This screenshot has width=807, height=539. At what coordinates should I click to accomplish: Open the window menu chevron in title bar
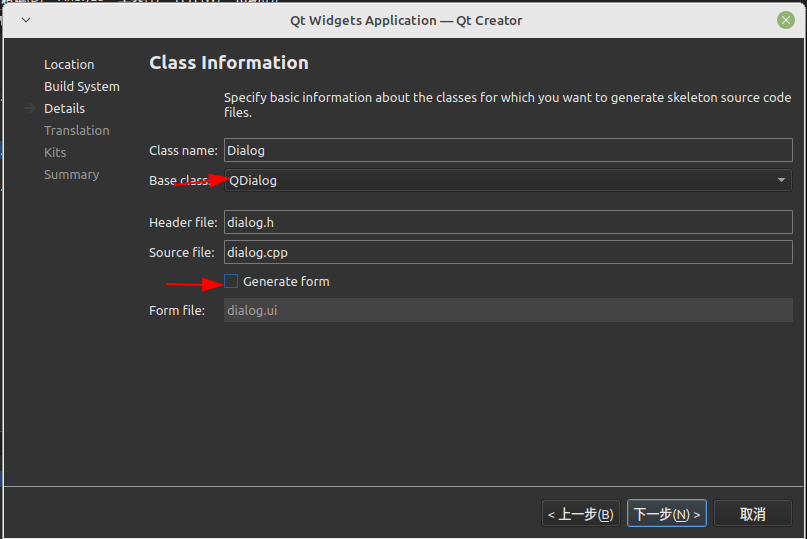25,20
